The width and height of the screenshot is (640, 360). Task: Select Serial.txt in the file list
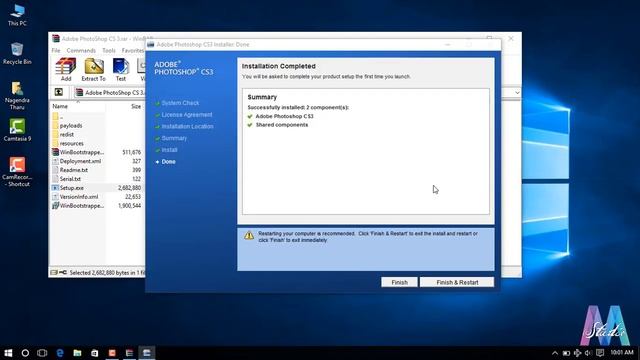70,179
